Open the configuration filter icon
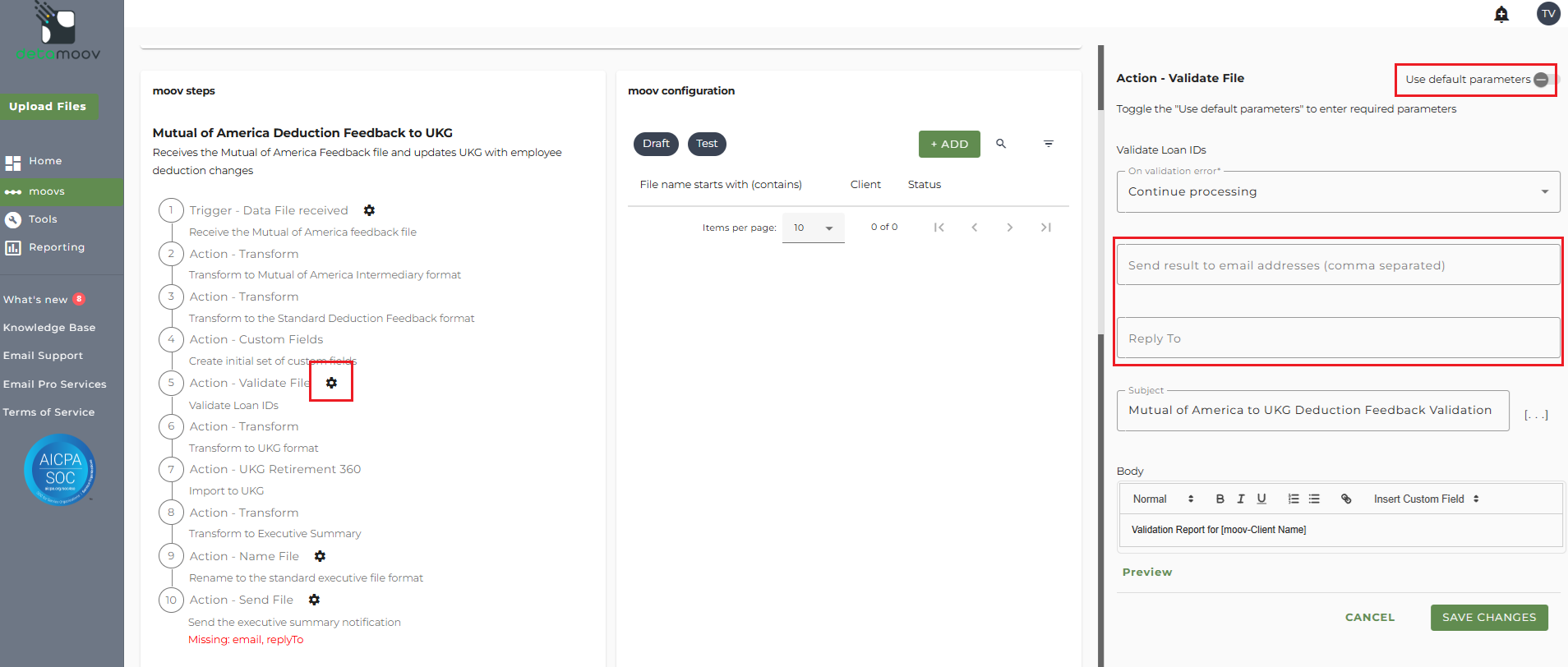 point(1049,144)
